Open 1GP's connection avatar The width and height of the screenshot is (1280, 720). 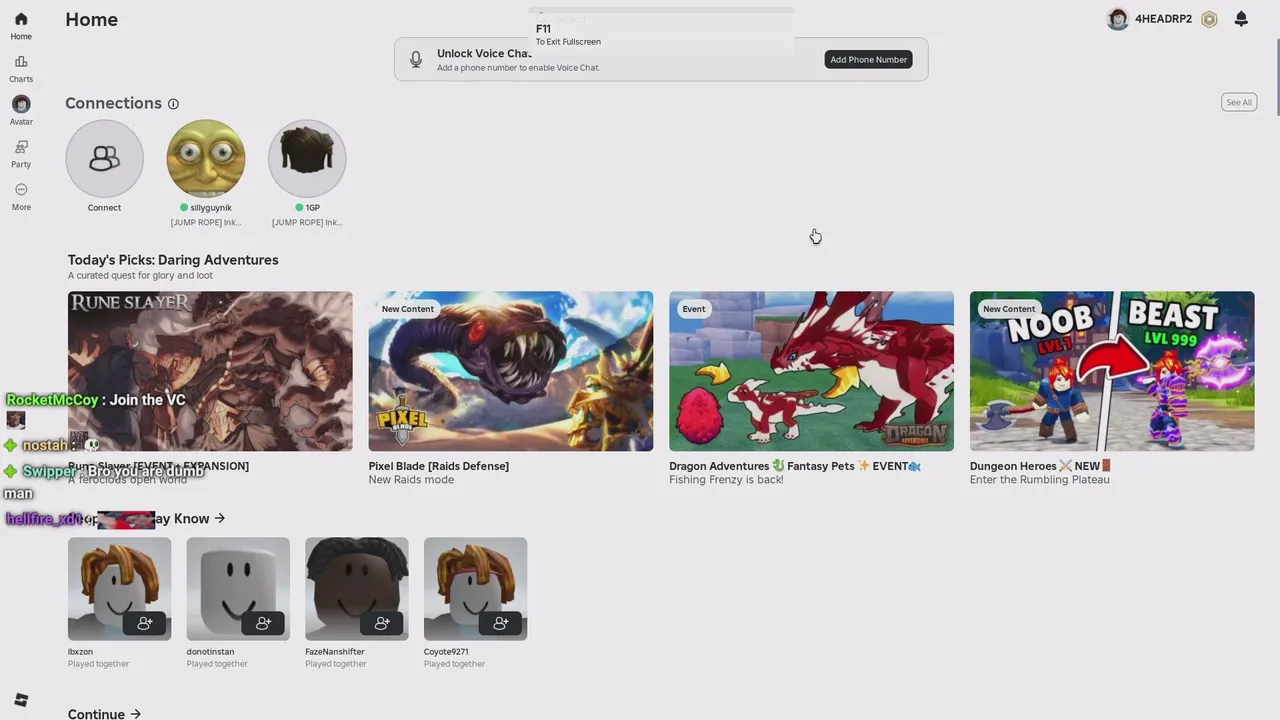[x=307, y=158]
